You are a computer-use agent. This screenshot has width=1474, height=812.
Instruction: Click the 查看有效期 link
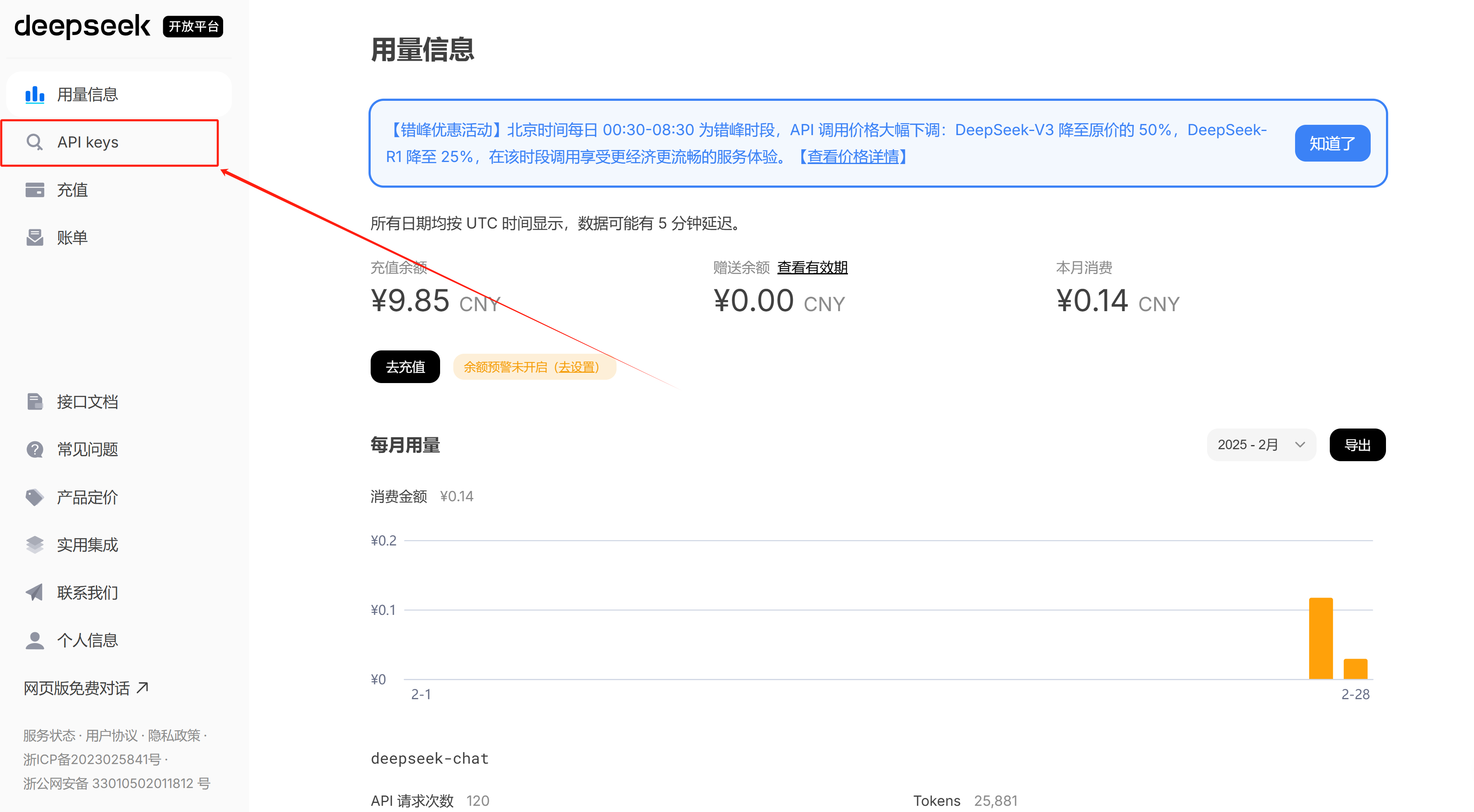[x=812, y=267]
